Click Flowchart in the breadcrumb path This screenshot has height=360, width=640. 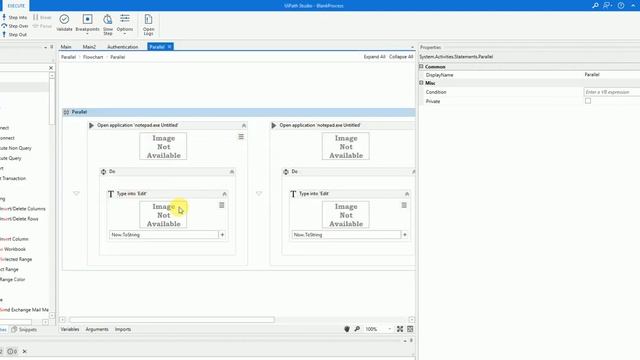tap(93, 57)
